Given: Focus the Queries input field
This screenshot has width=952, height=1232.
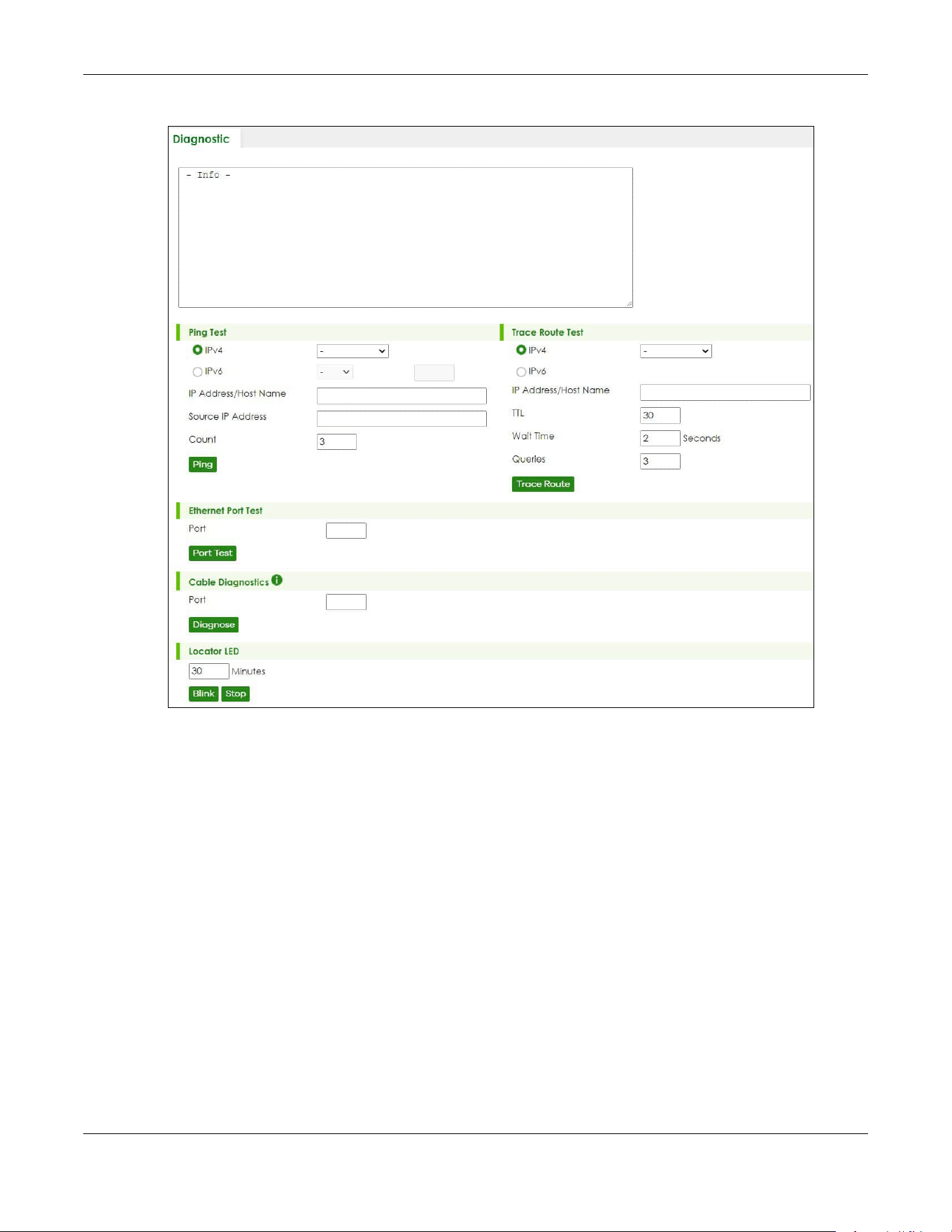Looking at the screenshot, I should click(x=660, y=461).
